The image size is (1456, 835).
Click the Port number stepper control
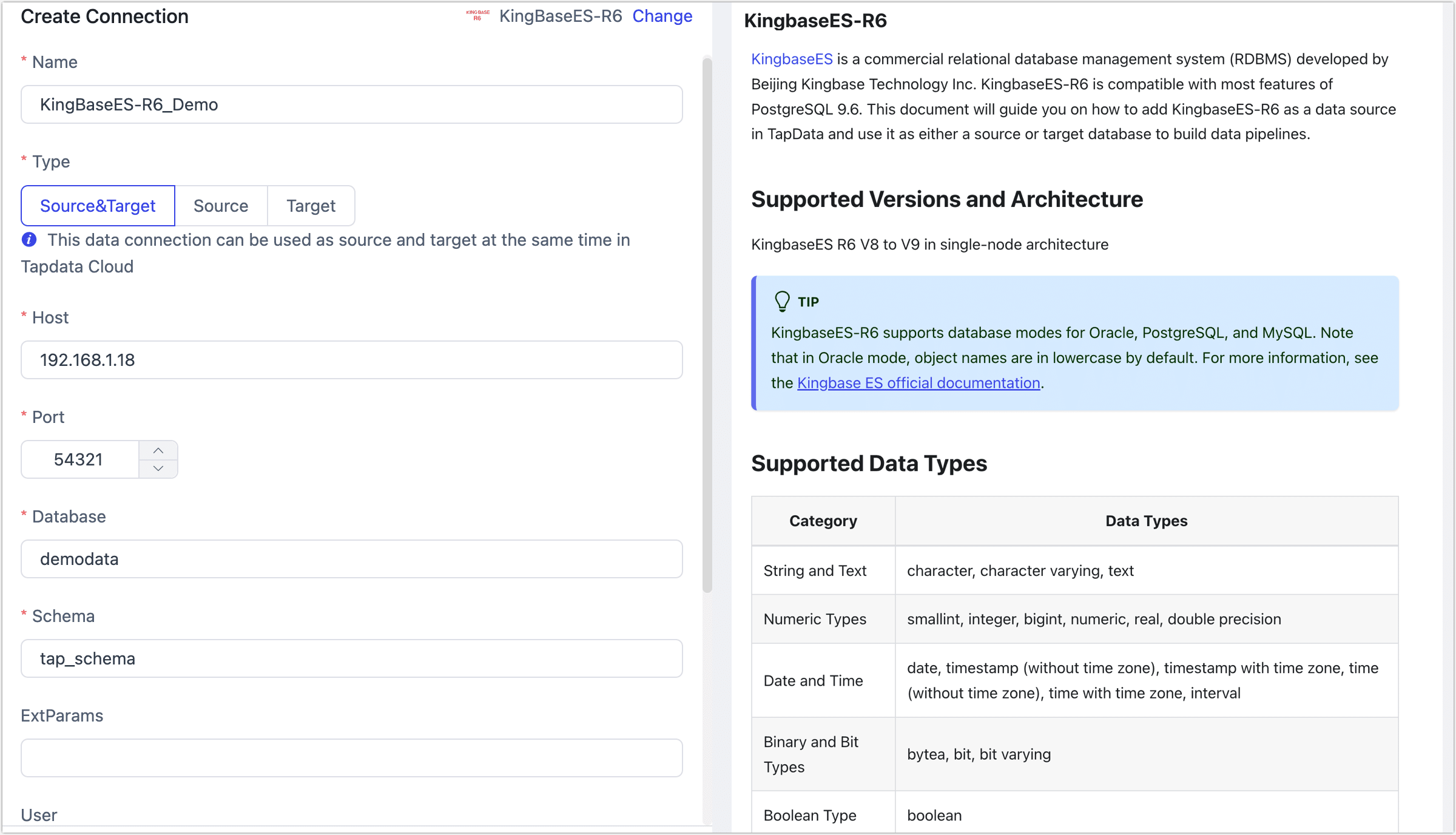pyautogui.click(x=159, y=459)
